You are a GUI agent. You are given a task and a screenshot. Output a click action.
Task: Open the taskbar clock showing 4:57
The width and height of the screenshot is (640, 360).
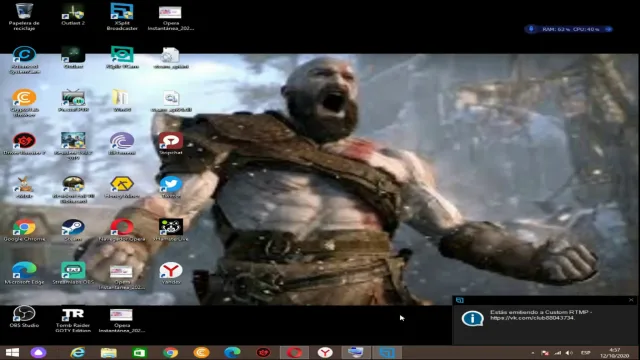614,353
